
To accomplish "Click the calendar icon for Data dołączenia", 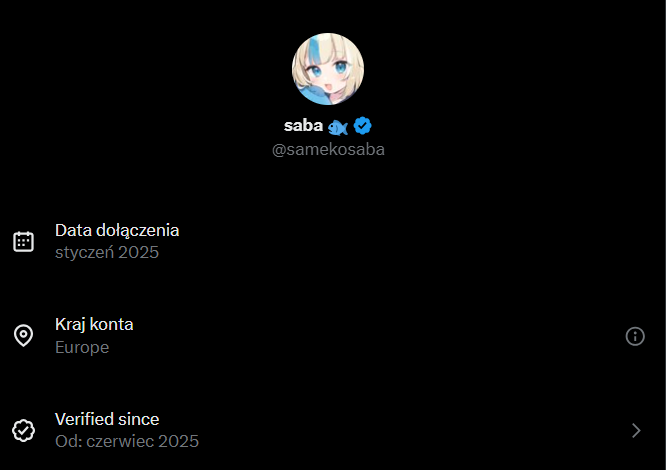I will [x=23, y=242].
